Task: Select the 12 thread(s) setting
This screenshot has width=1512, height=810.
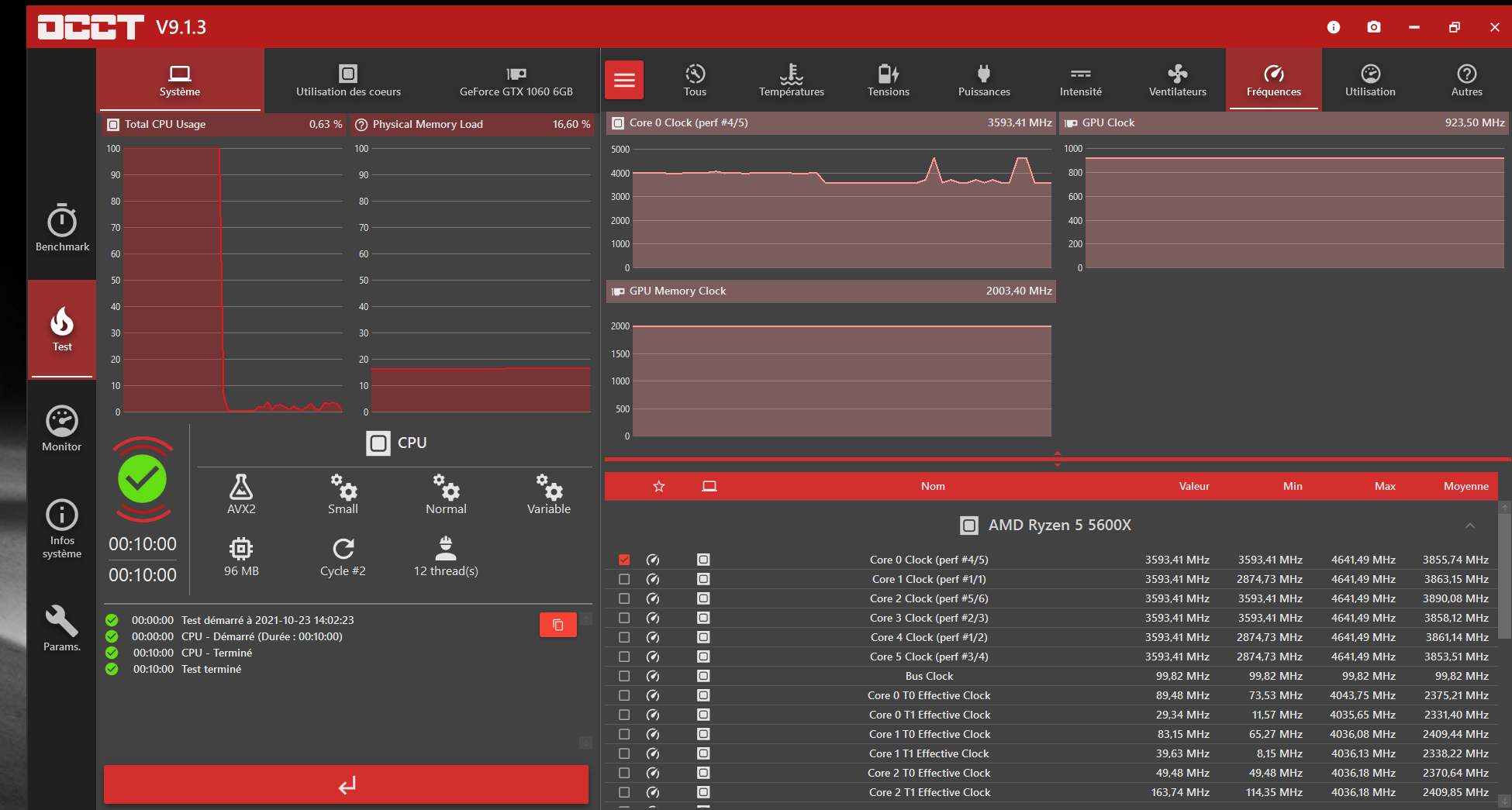Action: [x=446, y=557]
